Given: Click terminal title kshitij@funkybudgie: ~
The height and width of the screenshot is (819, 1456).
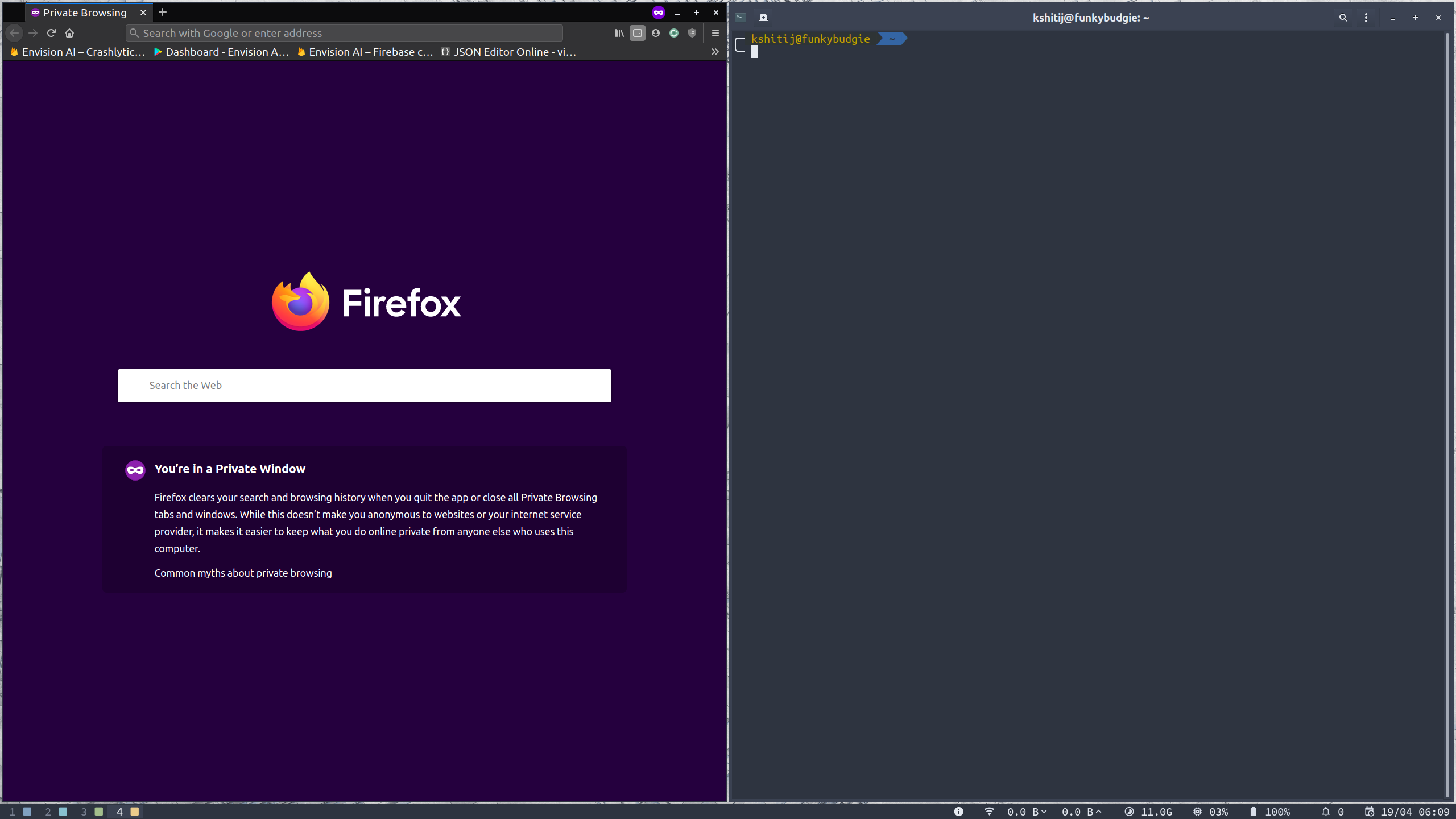Looking at the screenshot, I should pos(1091,18).
